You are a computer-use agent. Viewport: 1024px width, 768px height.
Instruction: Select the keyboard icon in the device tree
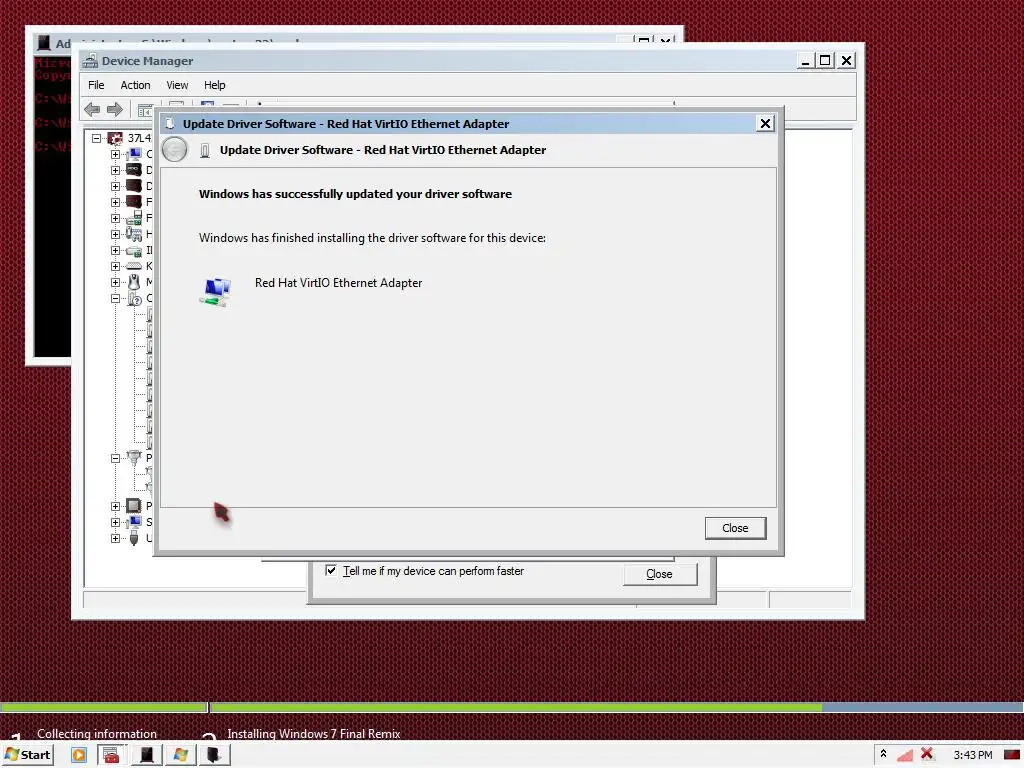pyautogui.click(x=134, y=266)
